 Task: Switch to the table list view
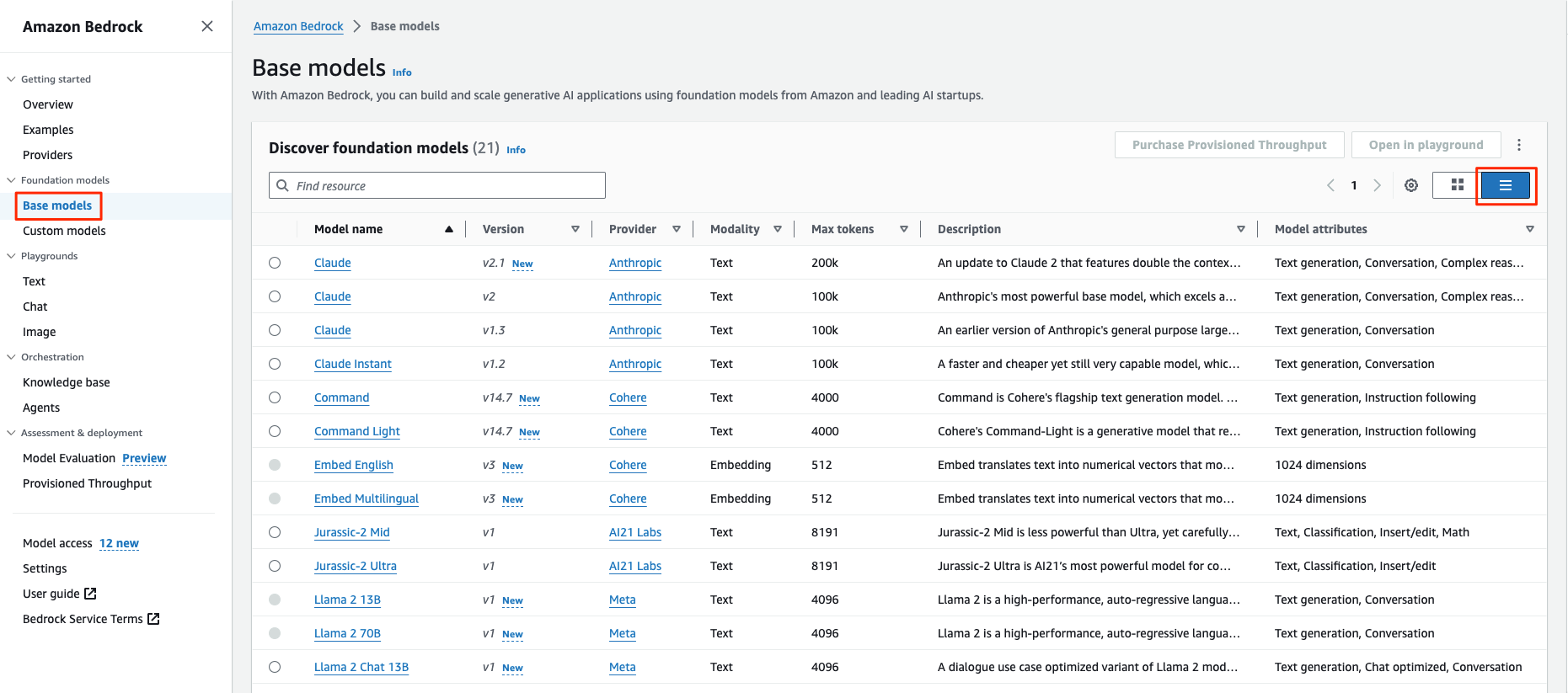1505,185
